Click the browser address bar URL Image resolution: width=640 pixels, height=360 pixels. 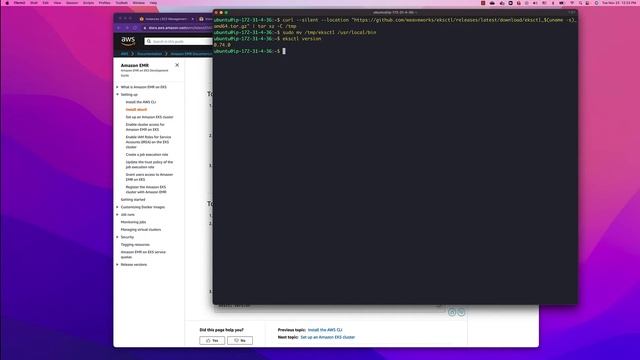pyautogui.click(x=180, y=28)
